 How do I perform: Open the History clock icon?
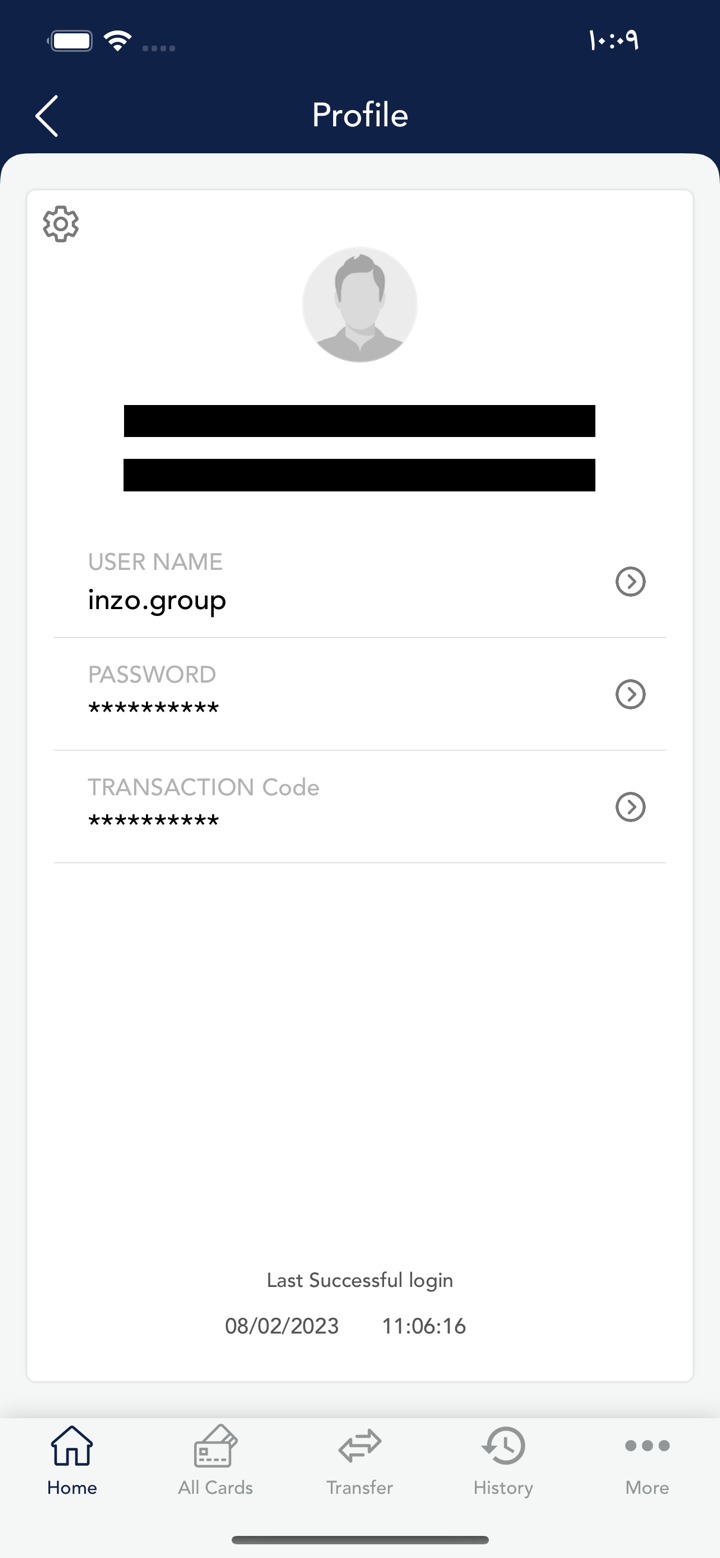point(503,1446)
